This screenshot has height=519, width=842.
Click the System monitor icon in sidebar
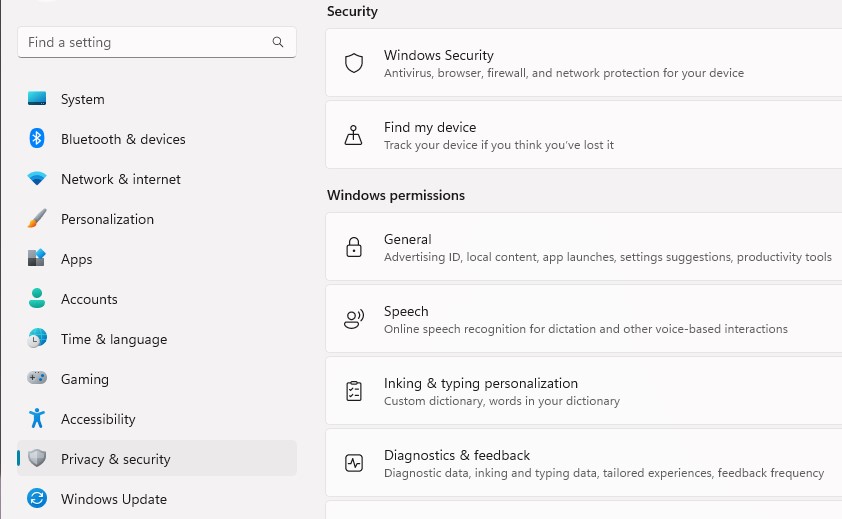[37, 99]
